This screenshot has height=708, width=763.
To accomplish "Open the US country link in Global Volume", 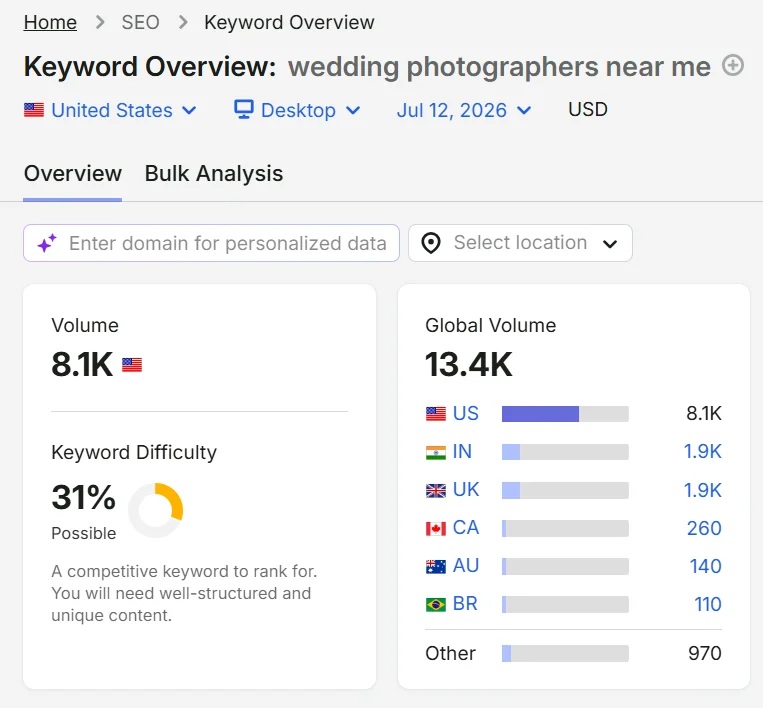I will pyautogui.click(x=466, y=413).
